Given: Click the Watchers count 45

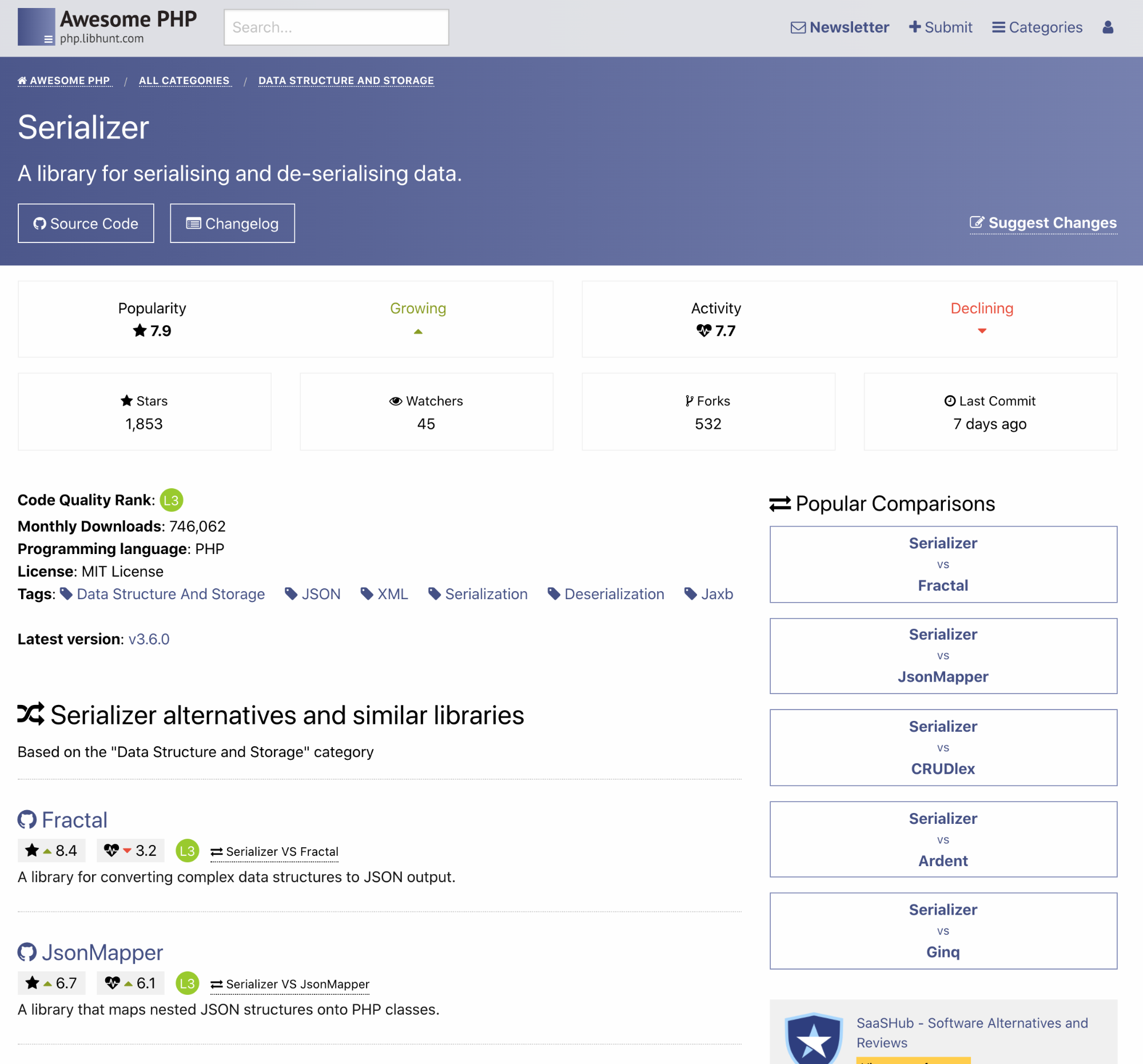Looking at the screenshot, I should (426, 424).
